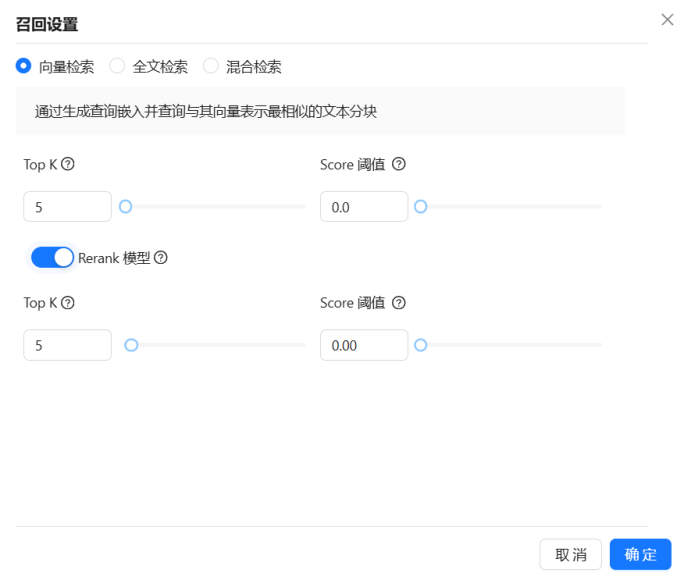Select the 全文检索 radio option
The height and width of the screenshot is (574, 692).
pyautogui.click(x=117, y=66)
